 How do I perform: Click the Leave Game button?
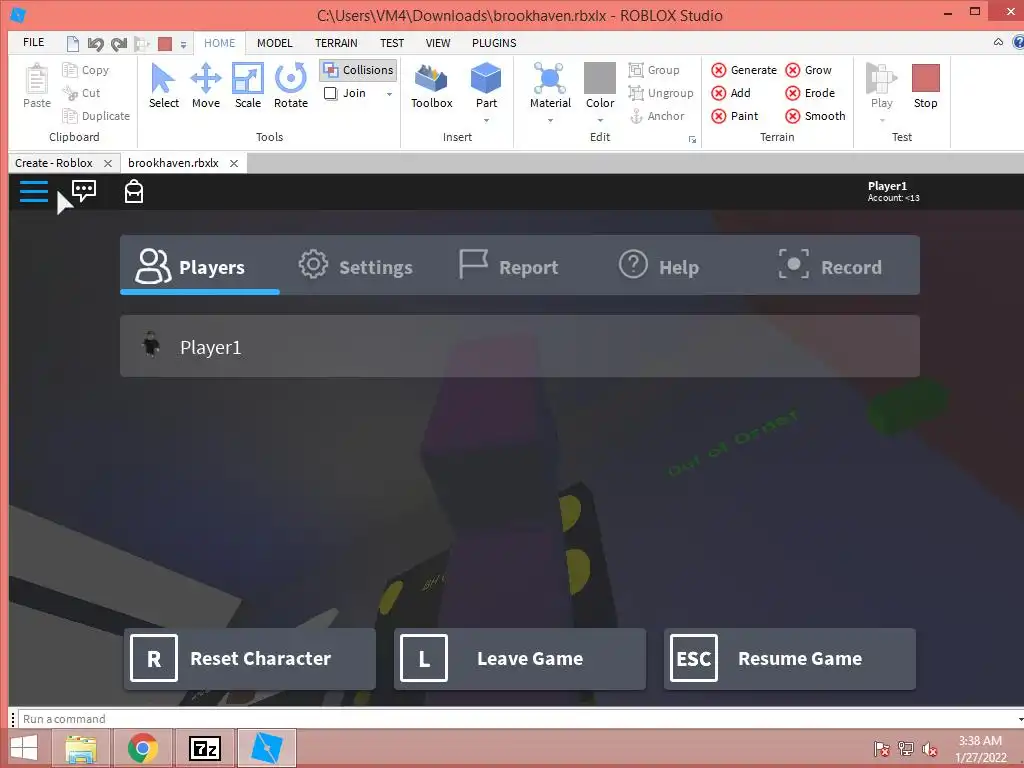click(x=520, y=659)
